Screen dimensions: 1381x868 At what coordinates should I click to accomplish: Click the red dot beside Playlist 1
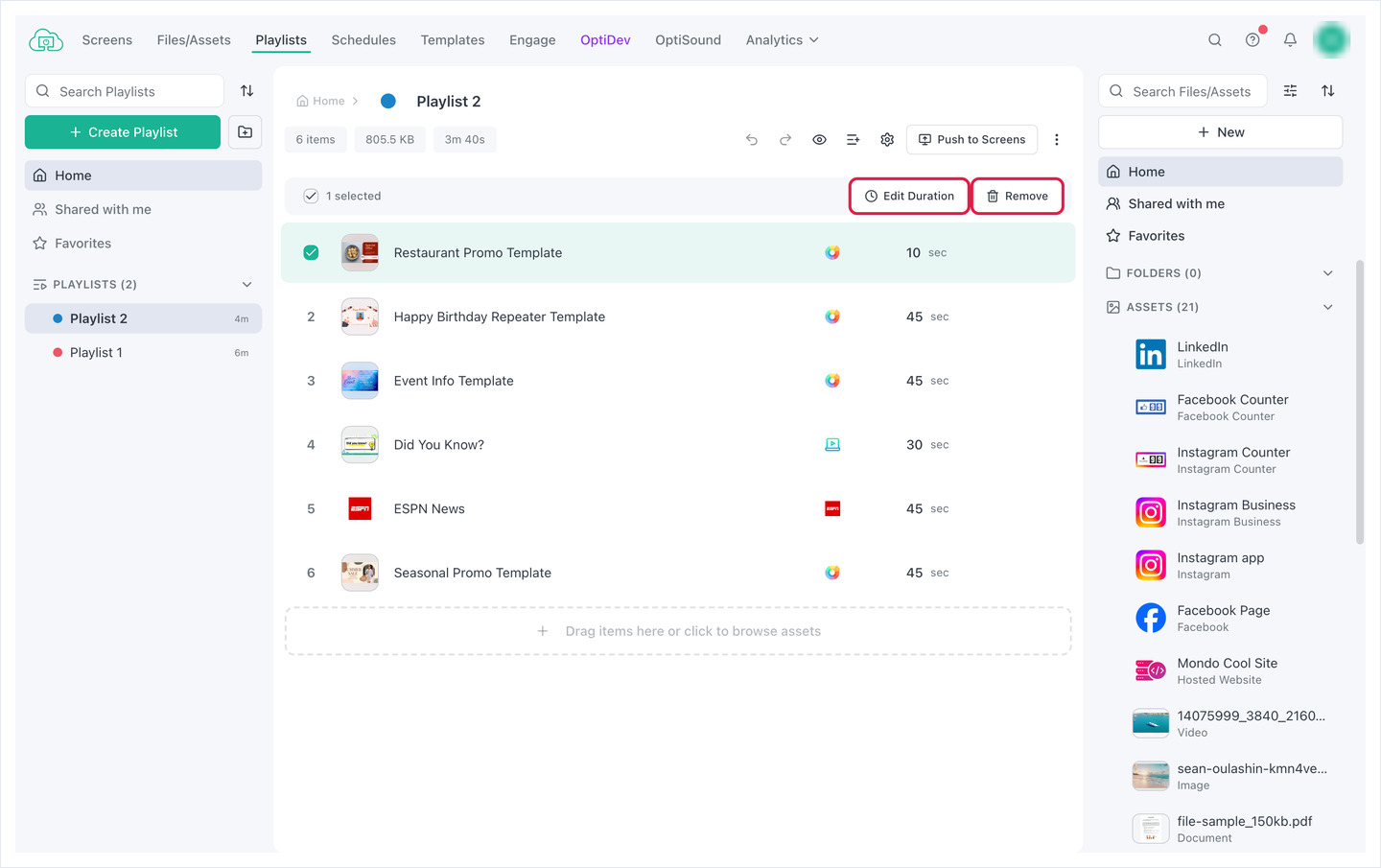click(58, 353)
